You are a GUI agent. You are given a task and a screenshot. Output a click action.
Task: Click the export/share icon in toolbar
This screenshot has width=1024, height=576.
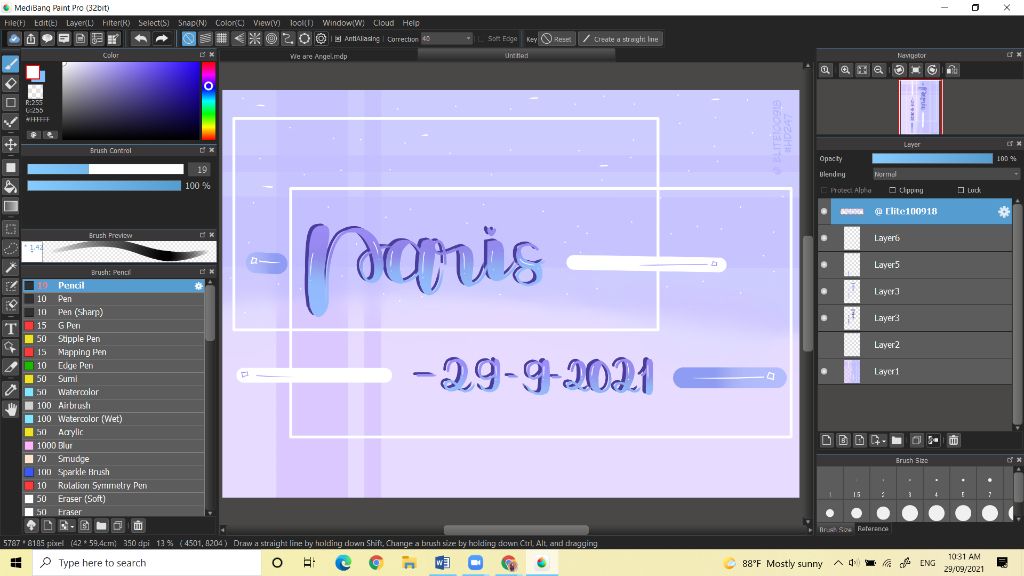pos(31,39)
